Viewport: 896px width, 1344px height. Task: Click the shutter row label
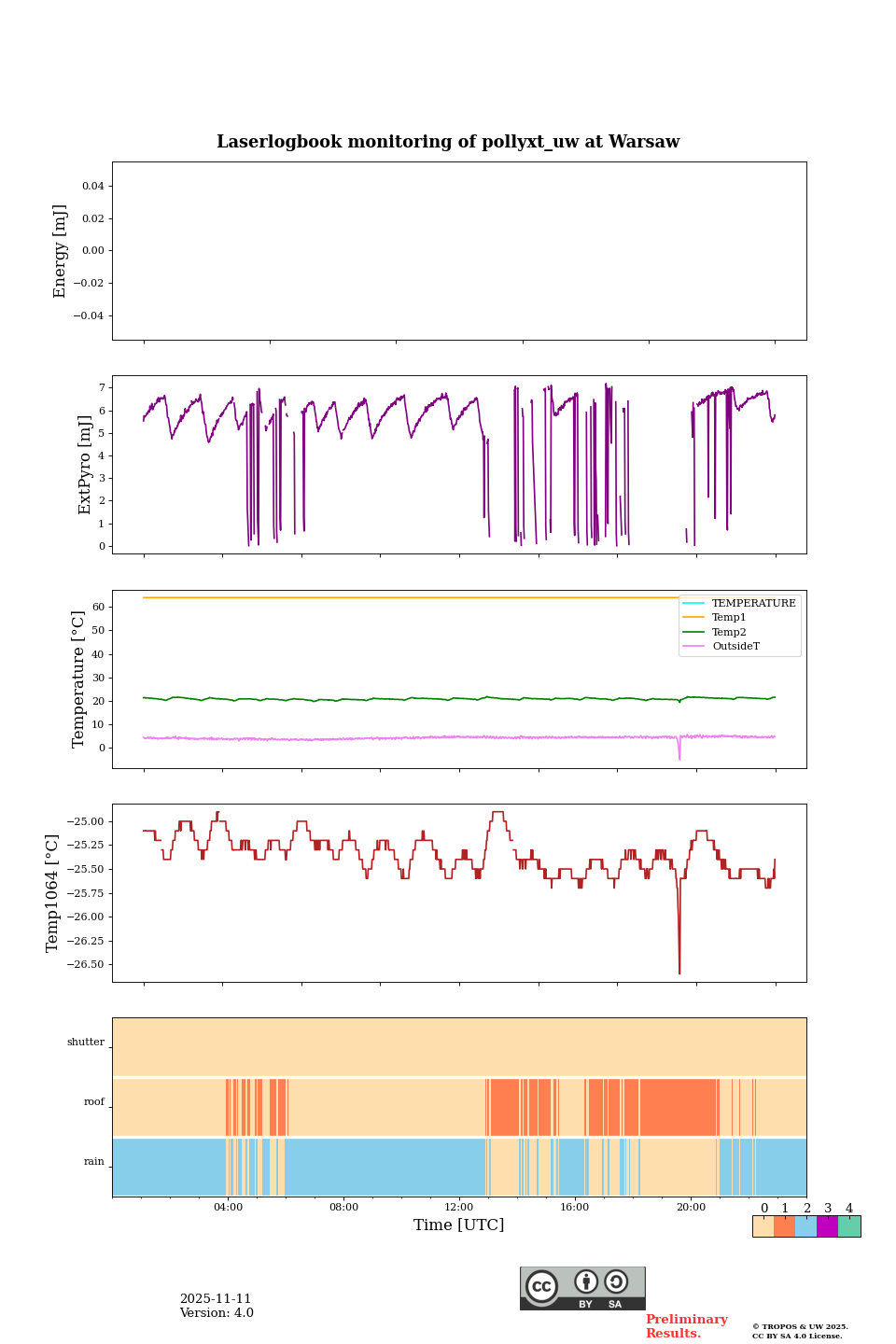86,1043
